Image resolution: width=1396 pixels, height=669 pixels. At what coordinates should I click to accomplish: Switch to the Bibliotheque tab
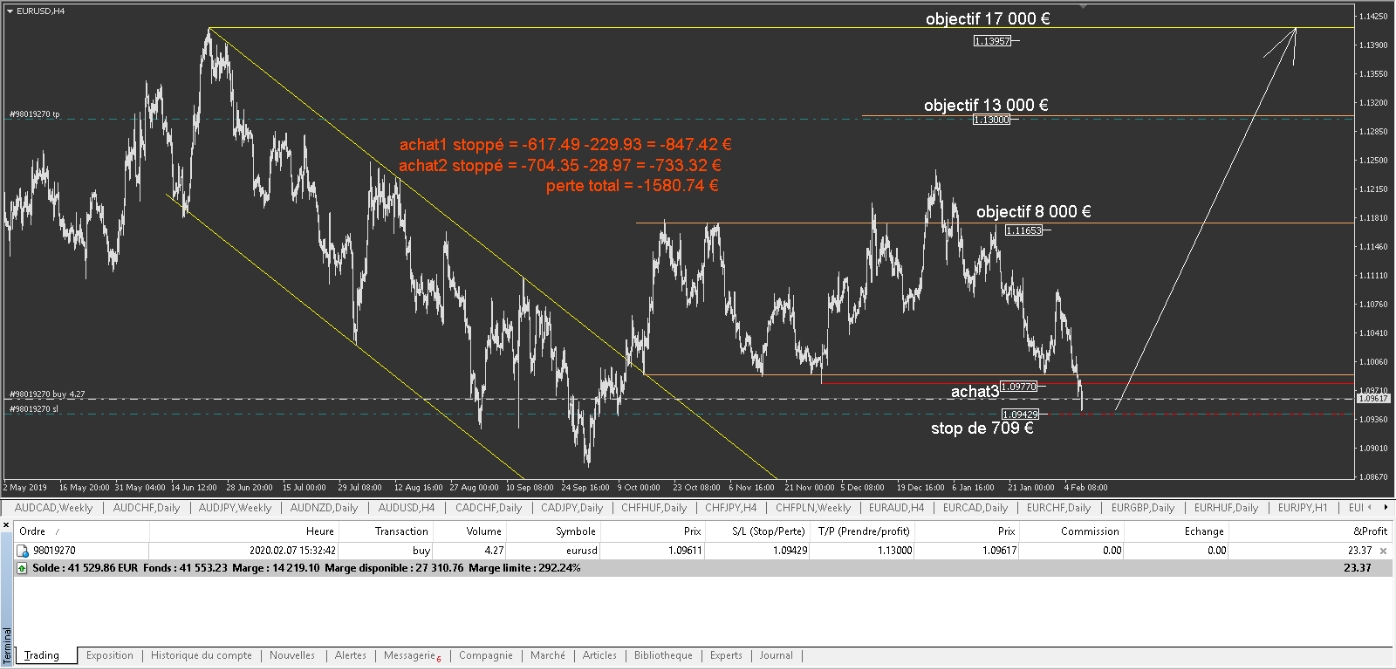(x=663, y=655)
